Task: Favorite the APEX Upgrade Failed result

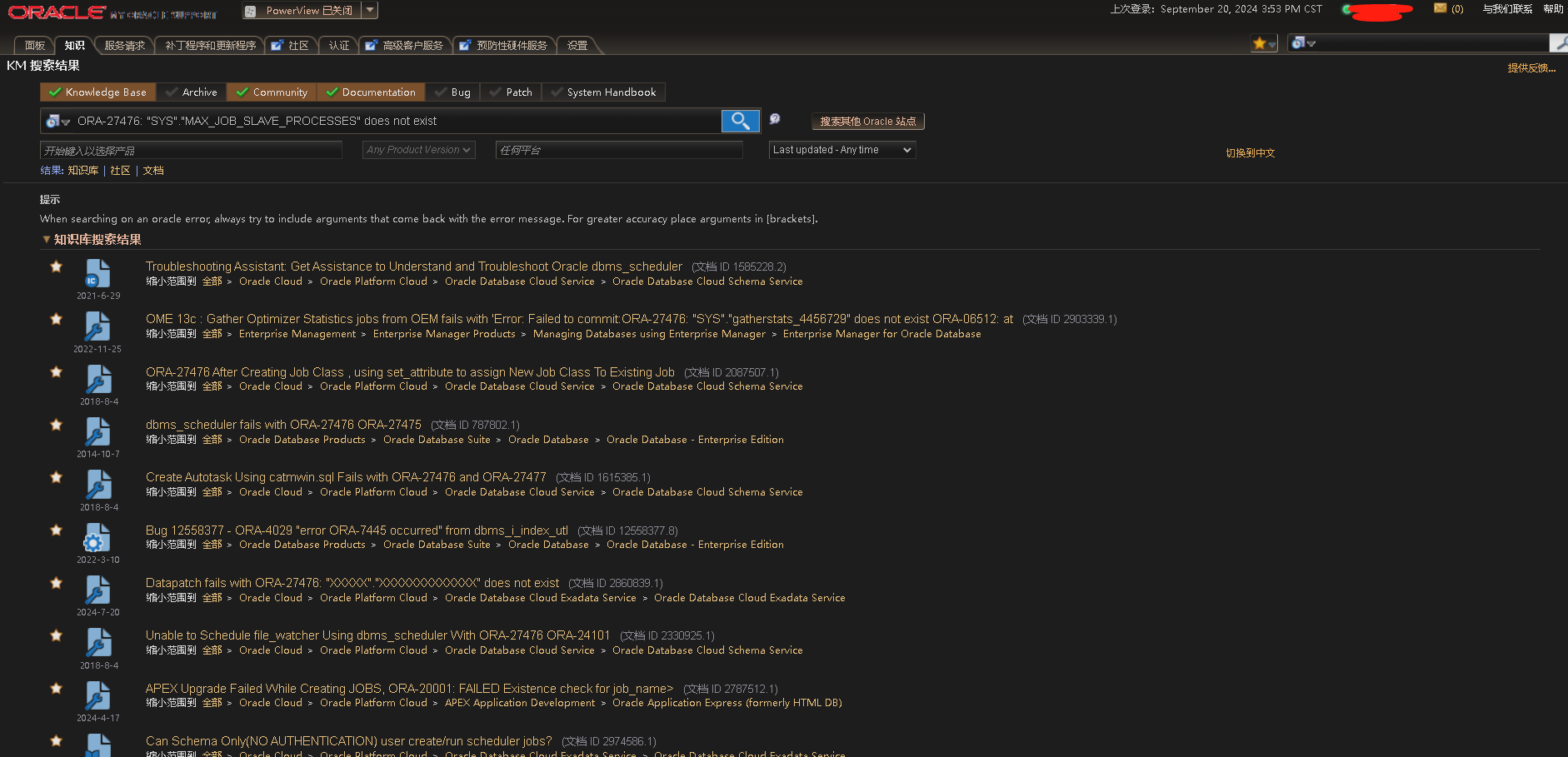Action: coord(56,688)
